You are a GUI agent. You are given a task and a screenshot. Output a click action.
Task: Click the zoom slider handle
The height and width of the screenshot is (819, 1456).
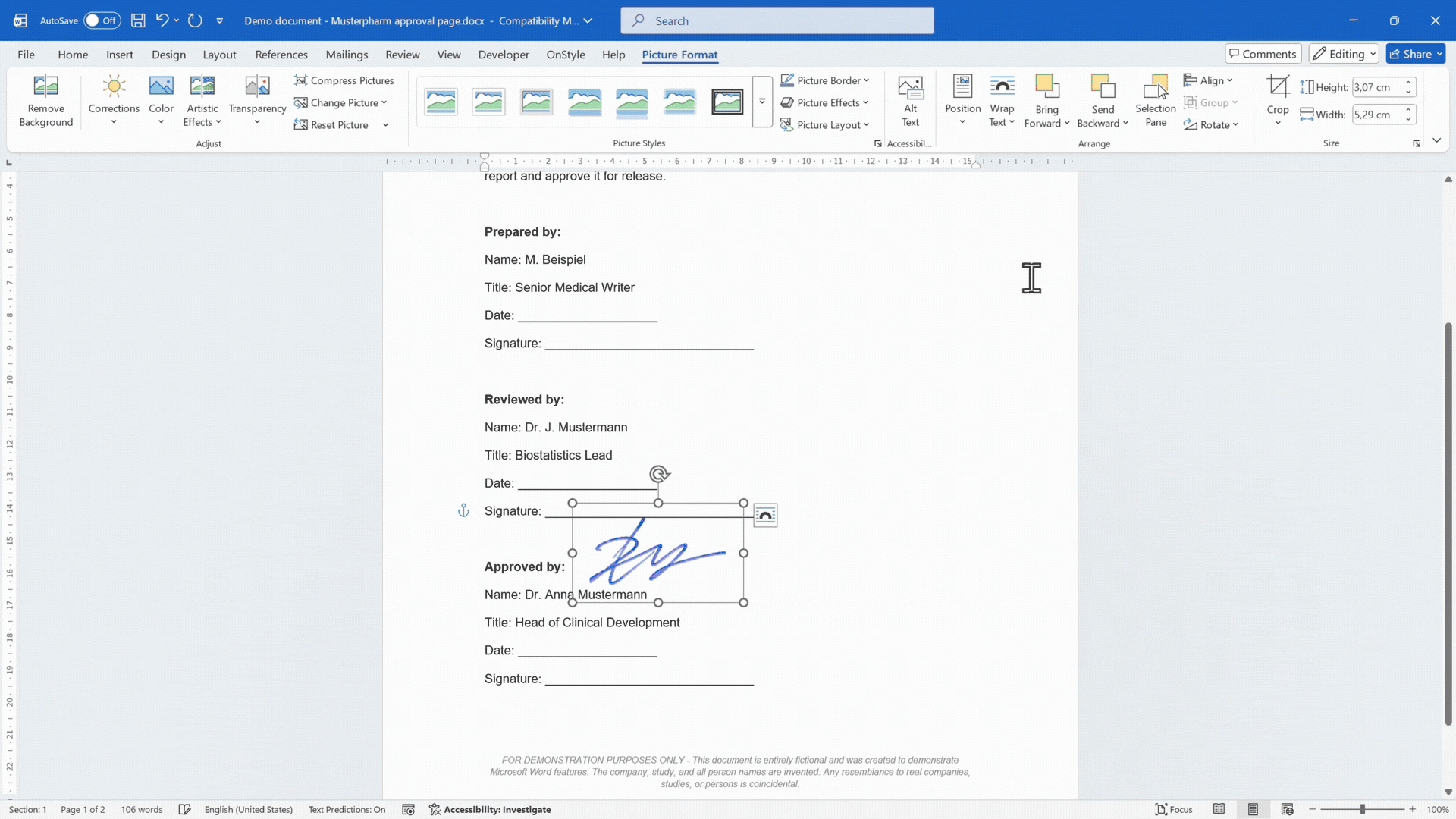pyautogui.click(x=1363, y=809)
